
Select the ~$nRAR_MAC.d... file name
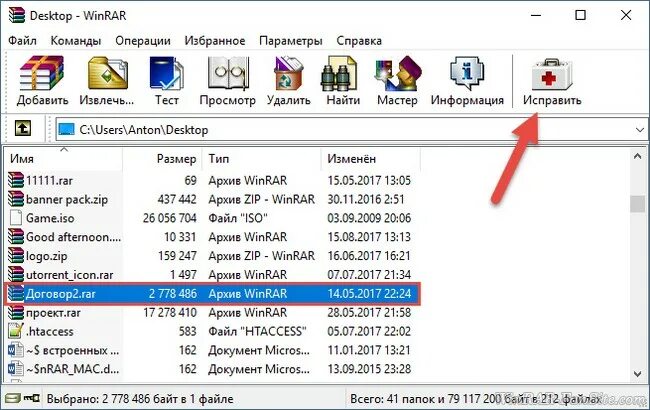click(72, 369)
